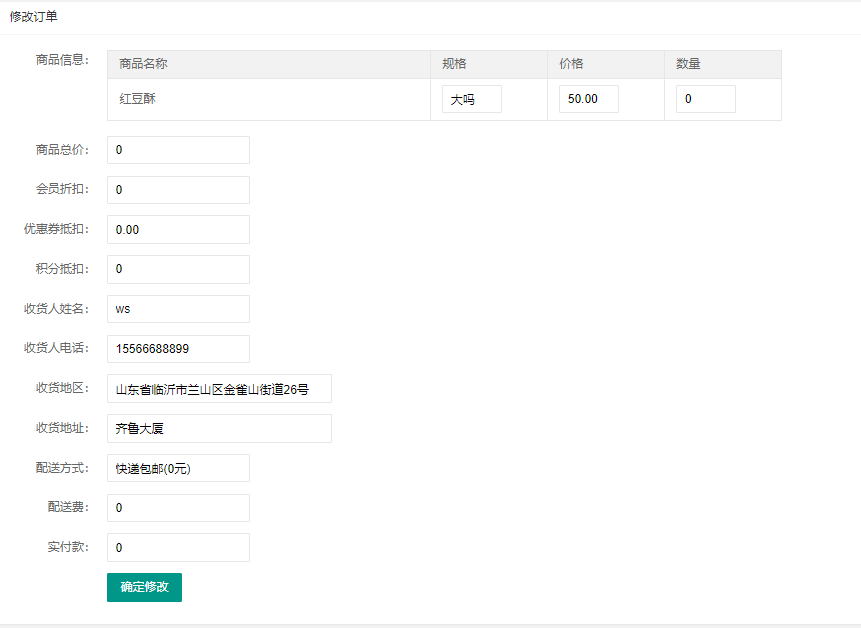Click the 确定修改 button
Screen dimensions: 861x628
click(x=144, y=587)
